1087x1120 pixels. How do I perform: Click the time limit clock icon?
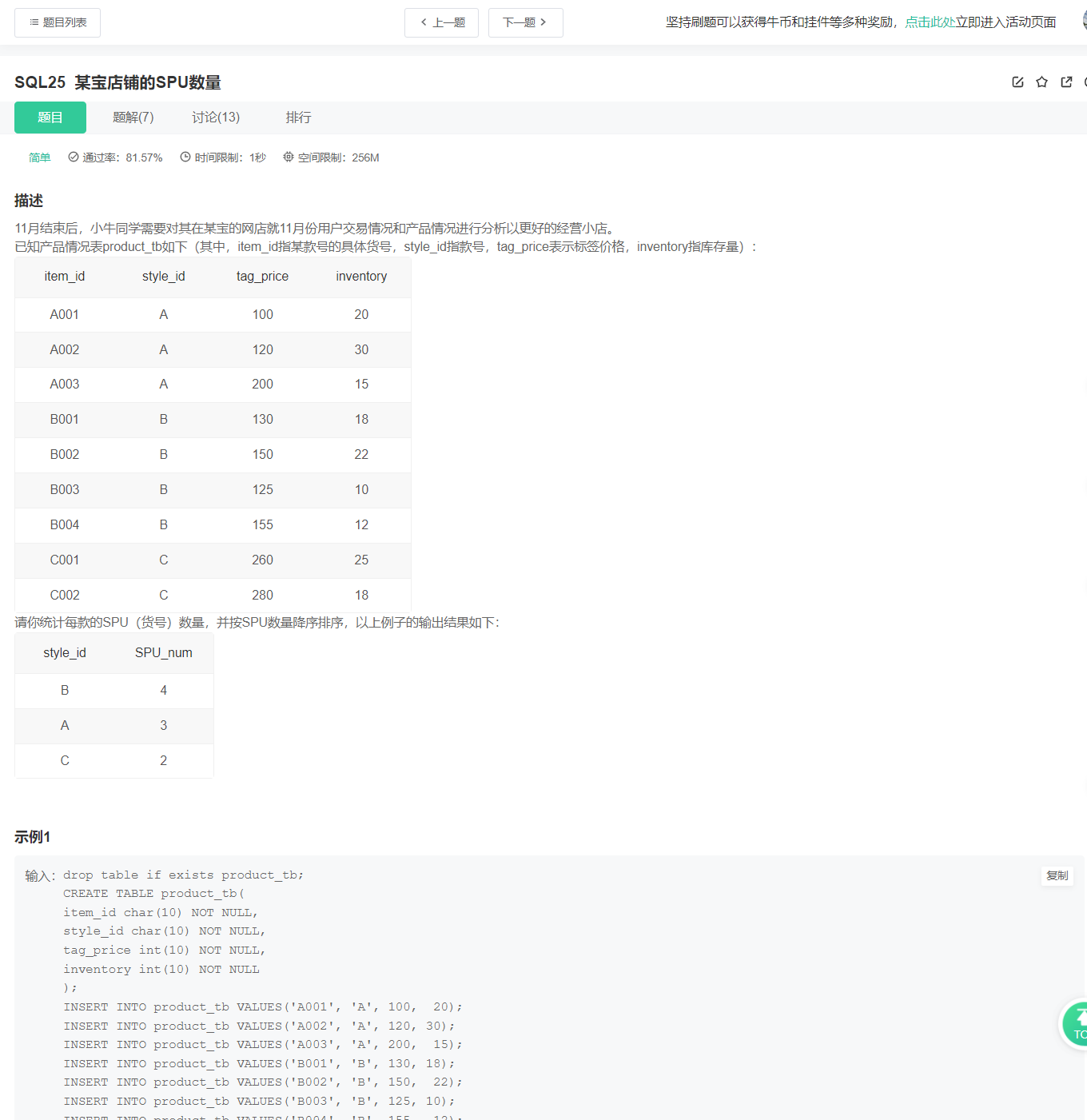[x=185, y=157]
